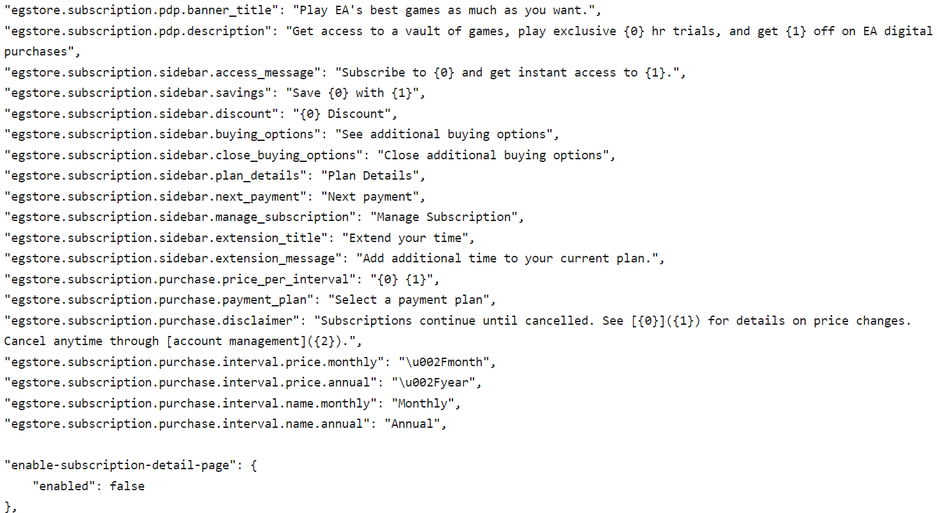Image resolution: width=937 pixels, height=513 pixels.
Task: Click the "egstore.subscription.pdp.banner_title" key
Action: click(x=140, y=10)
